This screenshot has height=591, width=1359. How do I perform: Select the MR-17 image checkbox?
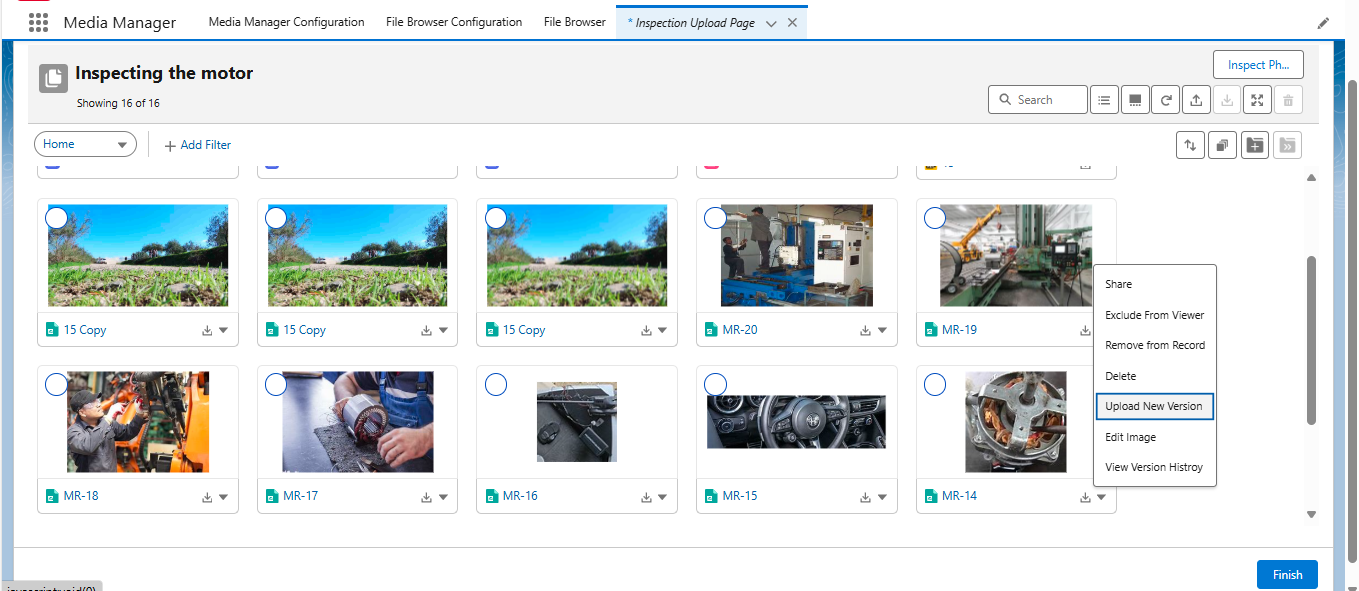[276, 384]
